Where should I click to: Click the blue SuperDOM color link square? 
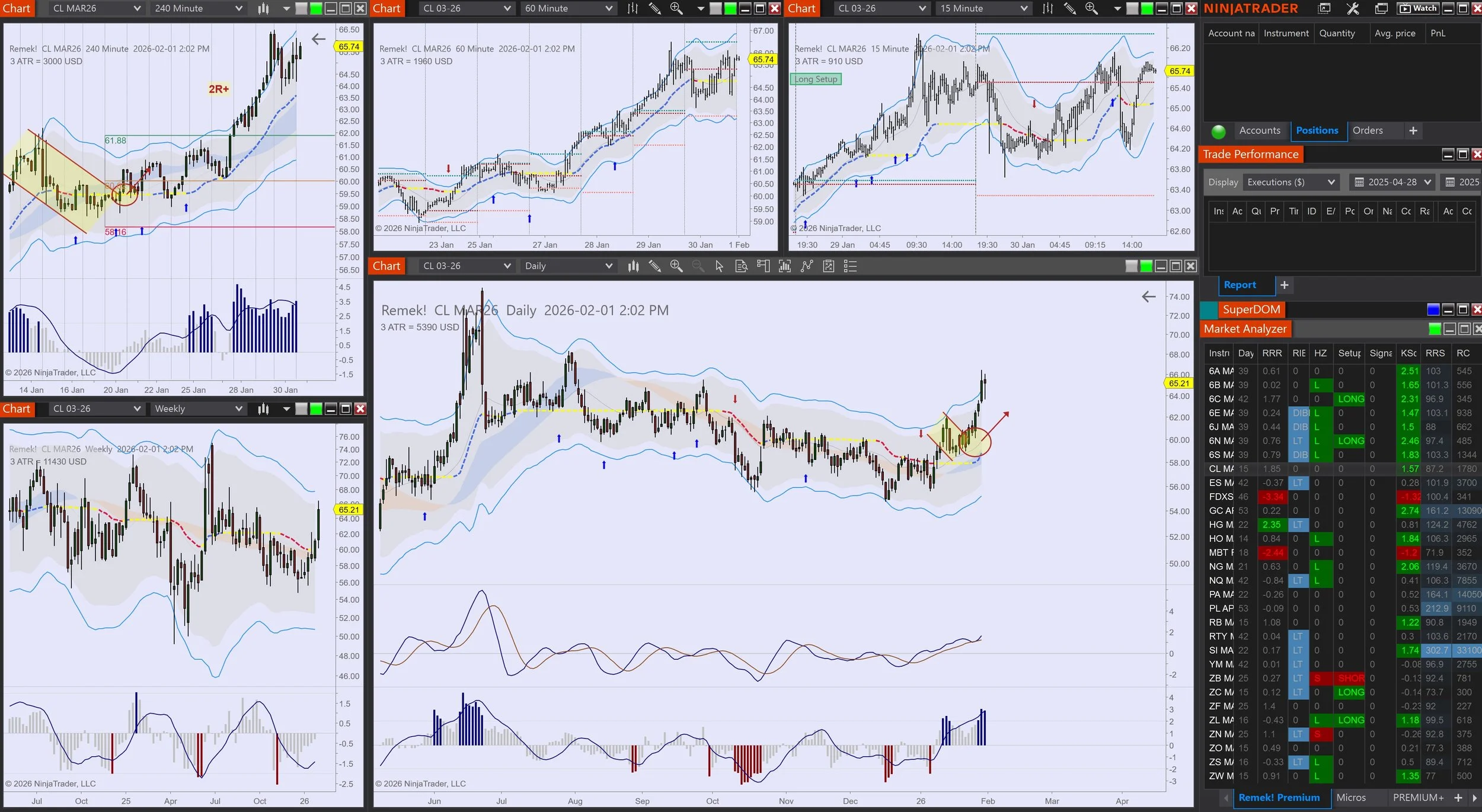1433,309
